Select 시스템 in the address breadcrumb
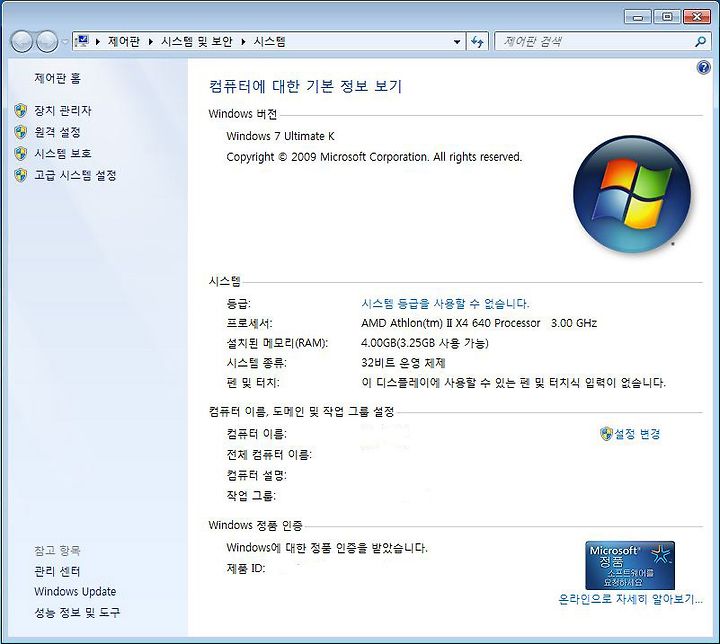The image size is (720, 644). (x=270, y=42)
